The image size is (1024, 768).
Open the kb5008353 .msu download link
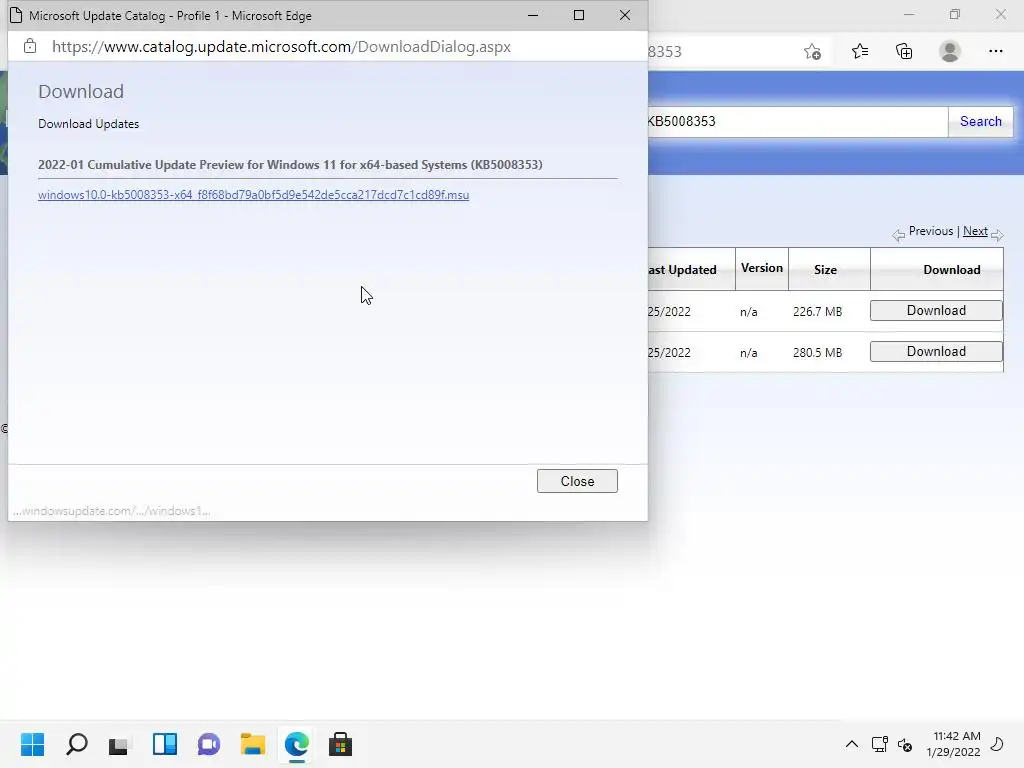[x=253, y=195]
